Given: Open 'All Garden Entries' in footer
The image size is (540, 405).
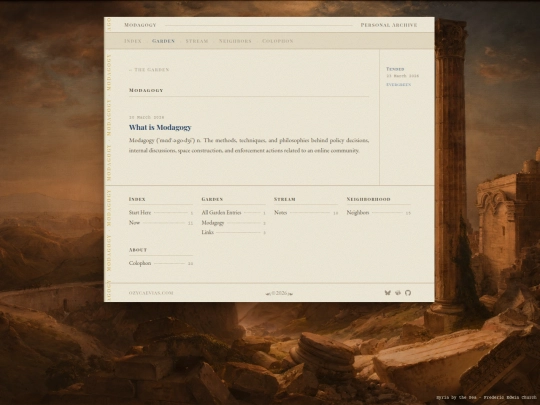Looking at the screenshot, I should (221, 213).
